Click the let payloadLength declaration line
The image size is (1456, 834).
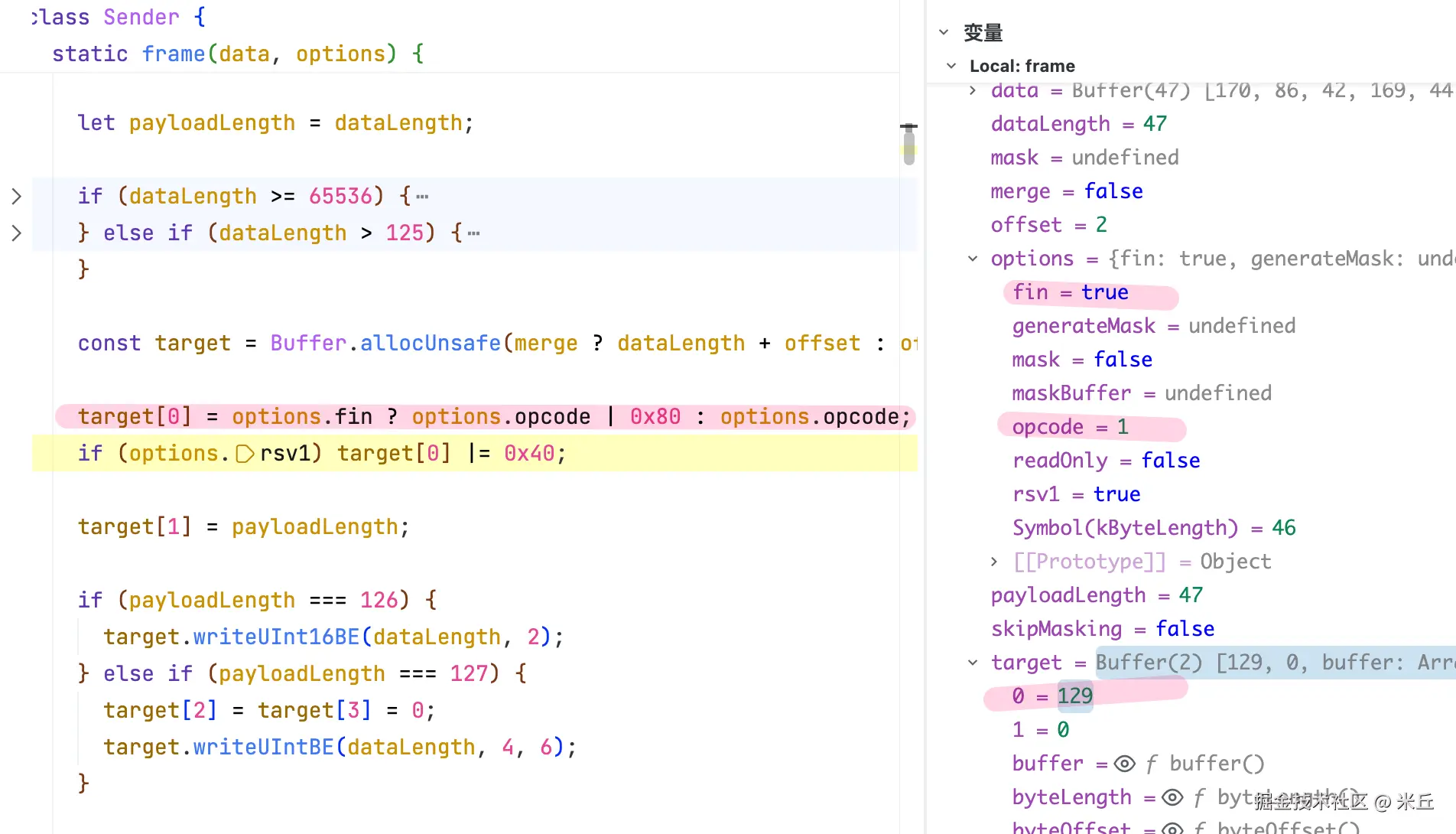[x=275, y=122]
